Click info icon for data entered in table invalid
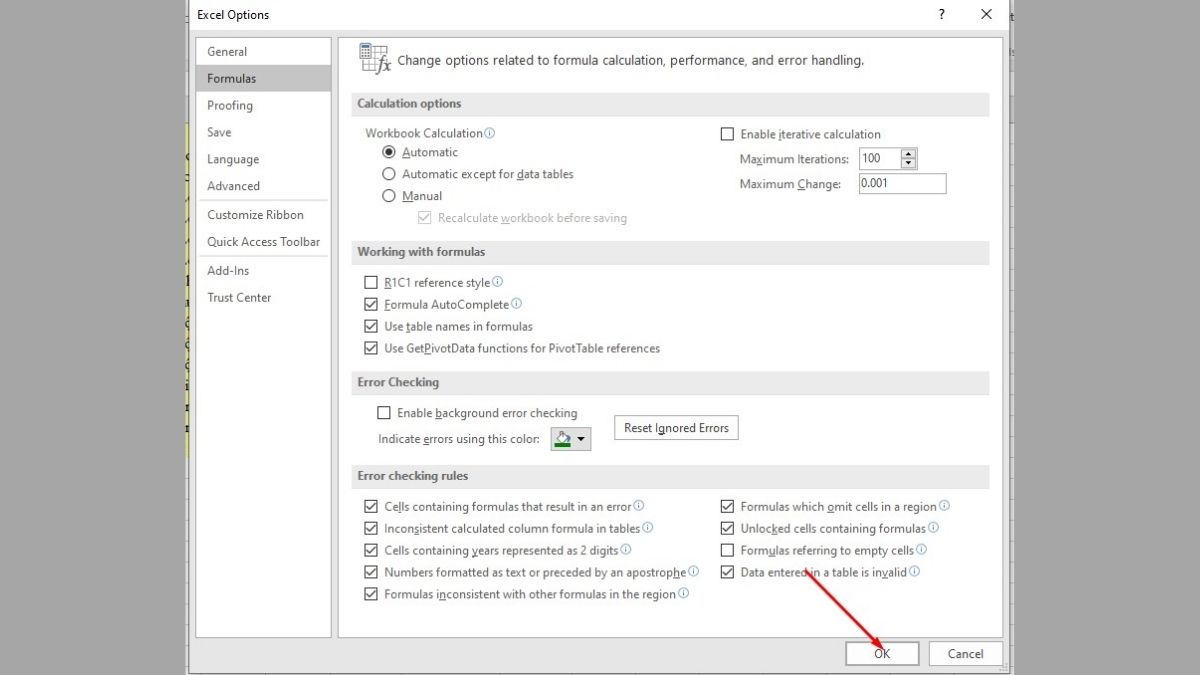The height and width of the screenshot is (675, 1200). (914, 572)
